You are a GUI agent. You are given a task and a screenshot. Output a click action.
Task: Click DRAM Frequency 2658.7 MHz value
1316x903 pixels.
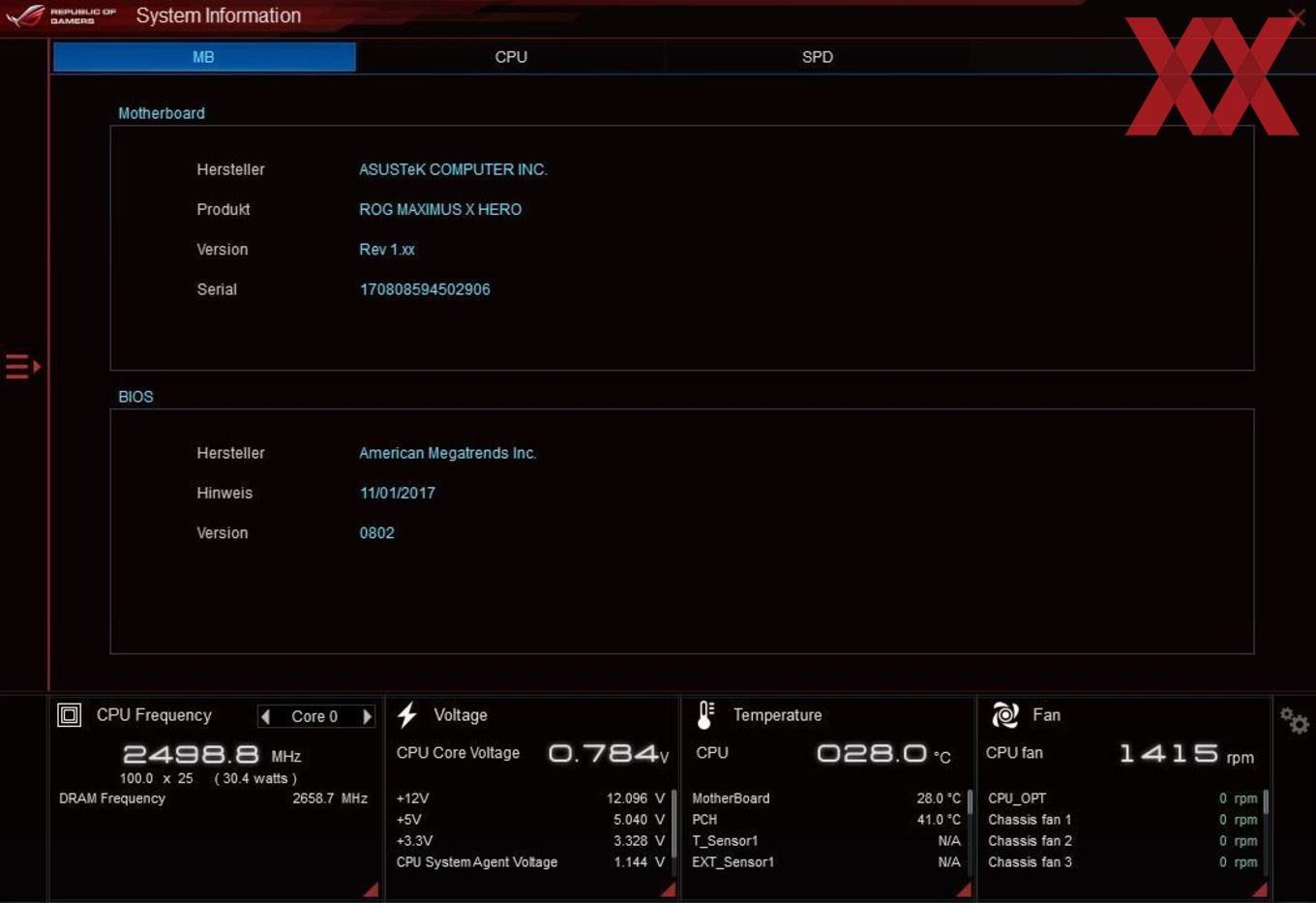(330, 798)
